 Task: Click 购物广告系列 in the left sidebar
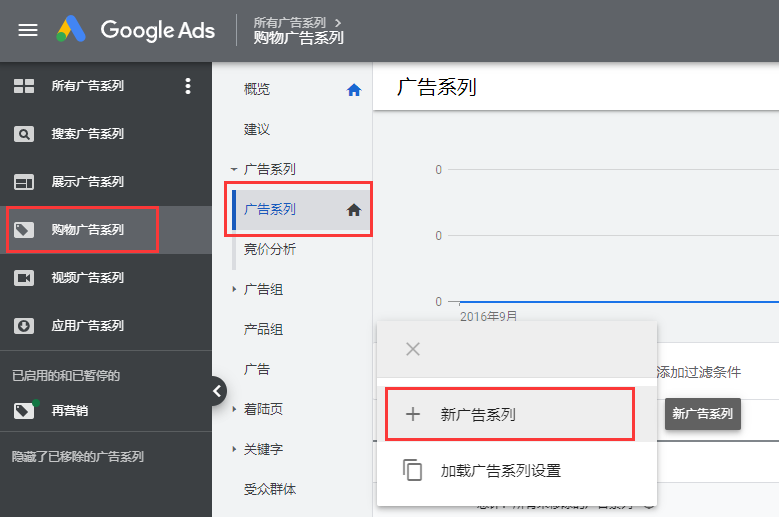pyautogui.click(x=87, y=230)
